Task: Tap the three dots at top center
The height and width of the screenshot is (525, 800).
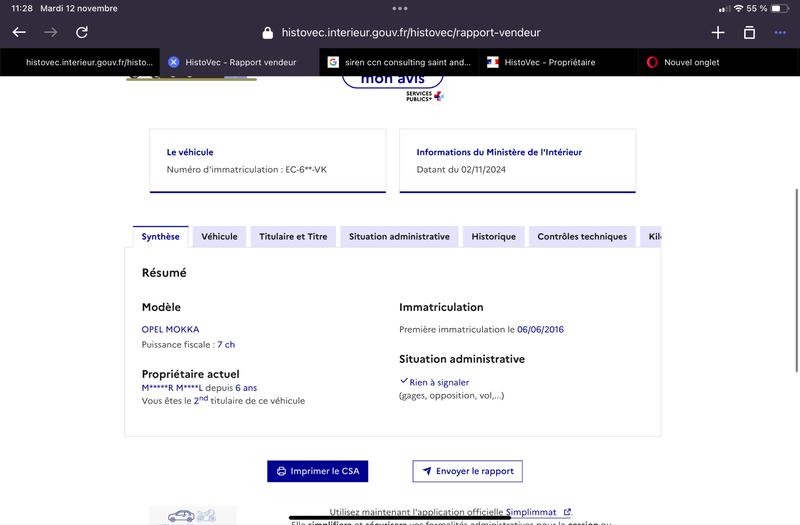Action: [x=400, y=8]
